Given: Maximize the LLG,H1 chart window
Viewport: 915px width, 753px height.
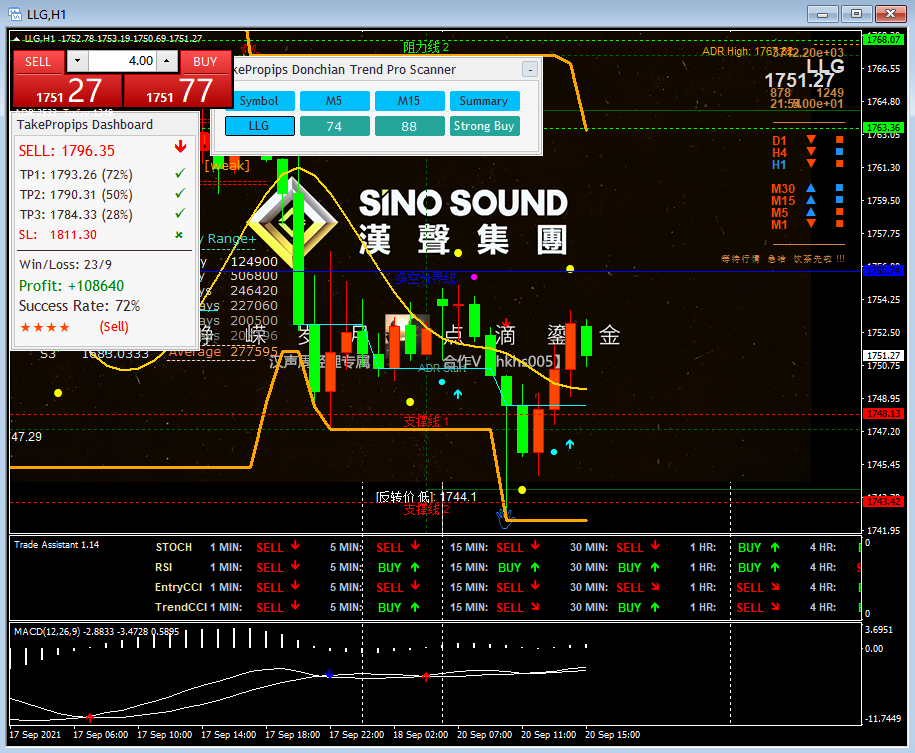Looking at the screenshot, I should pos(856,13).
